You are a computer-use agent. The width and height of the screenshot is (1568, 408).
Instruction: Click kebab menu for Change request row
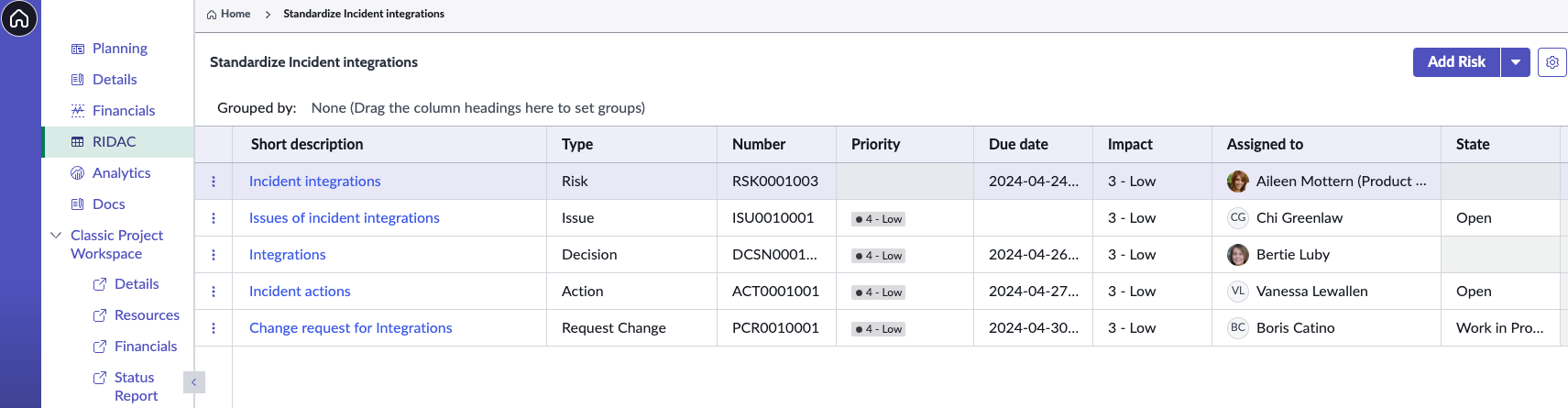pyautogui.click(x=214, y=328)
